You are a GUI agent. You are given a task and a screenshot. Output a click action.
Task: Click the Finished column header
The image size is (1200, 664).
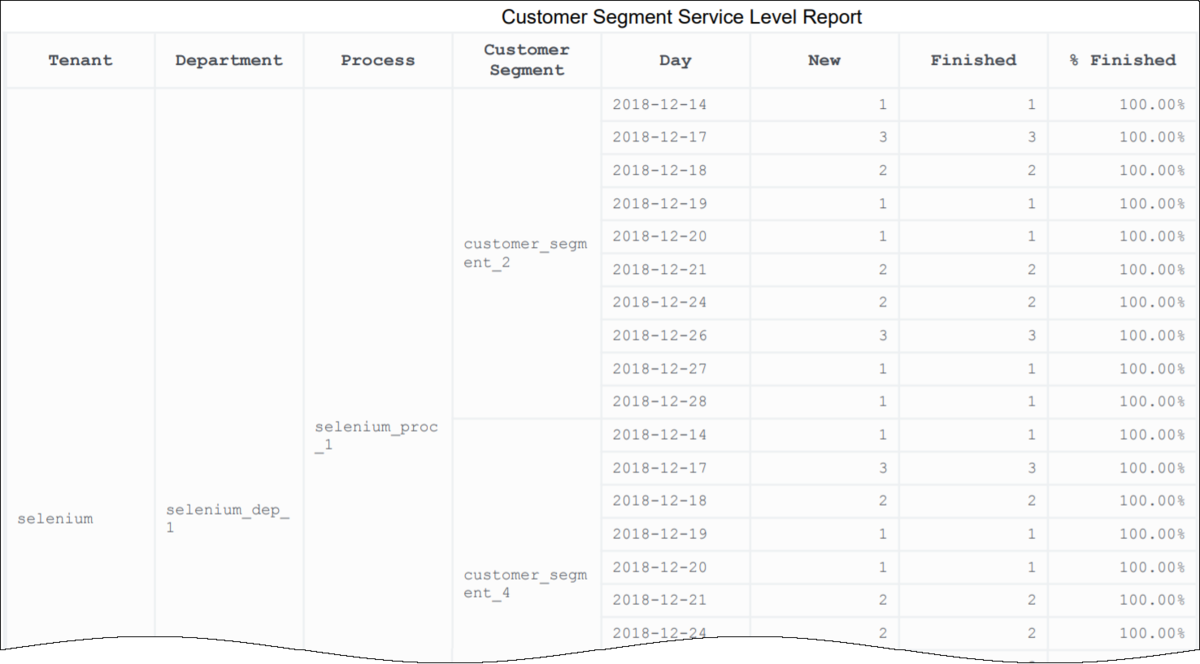pyautogui.click(x=973, y=60)
